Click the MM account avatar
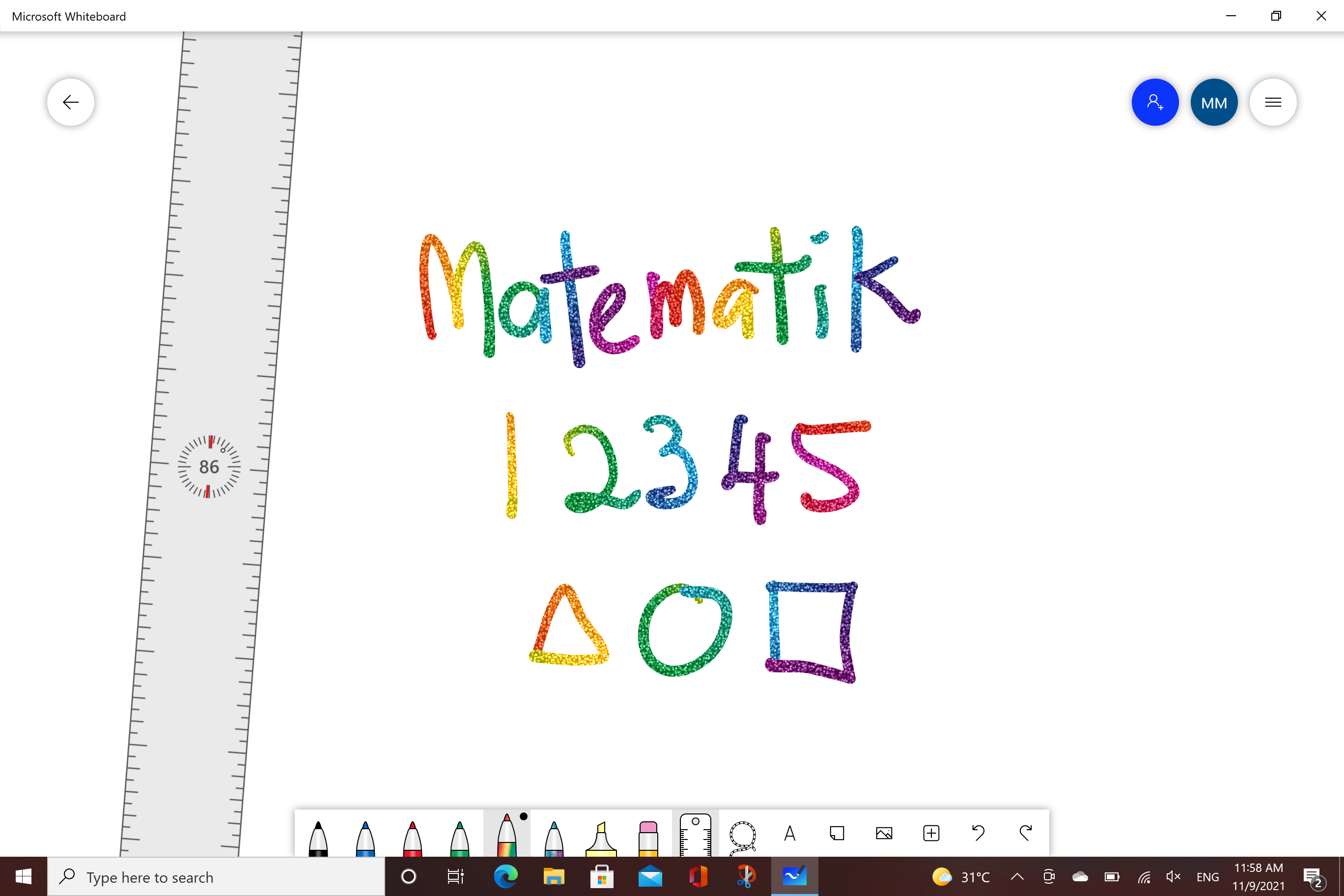 1214,102
